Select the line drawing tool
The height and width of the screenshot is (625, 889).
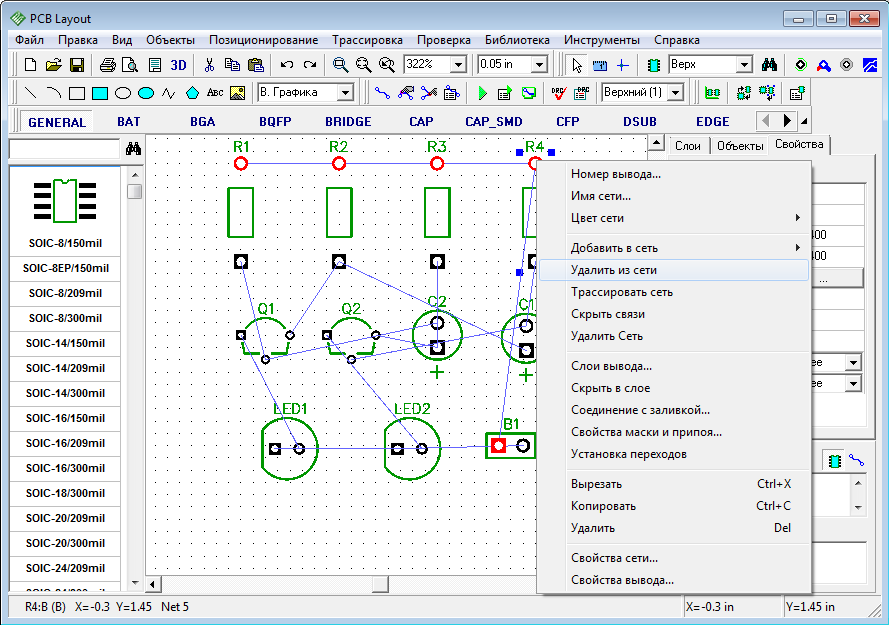[31, 92]
